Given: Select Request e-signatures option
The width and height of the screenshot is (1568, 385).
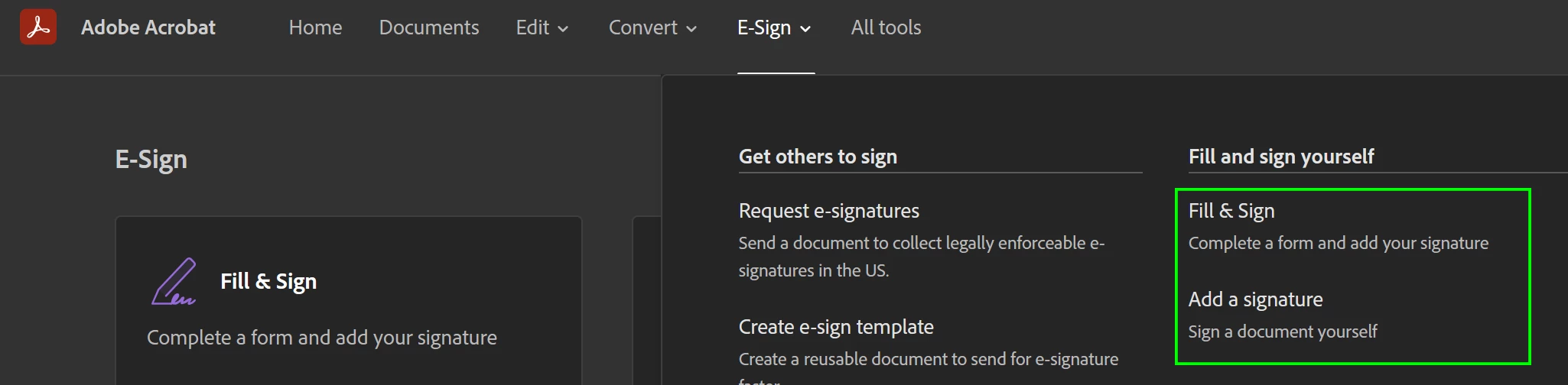Looking at the screenshot, I should click(x=829, y=211).
